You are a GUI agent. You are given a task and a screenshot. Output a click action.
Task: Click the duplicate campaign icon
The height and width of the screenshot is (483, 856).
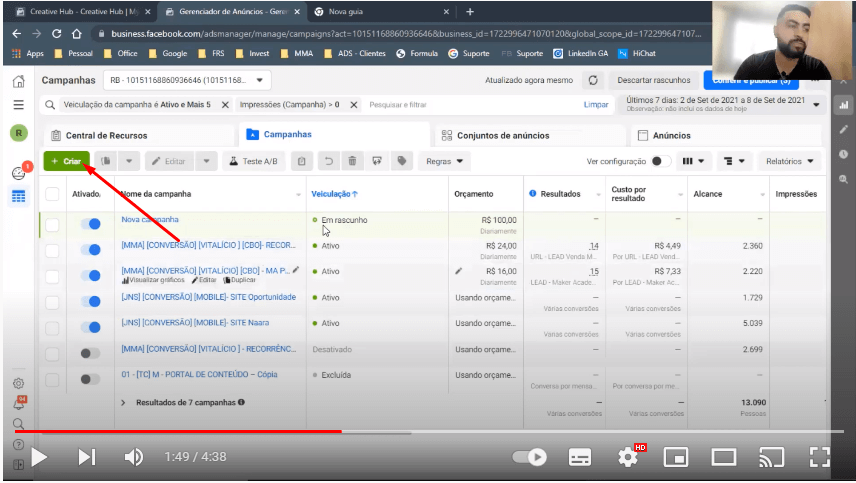click(x=105, y=161)
